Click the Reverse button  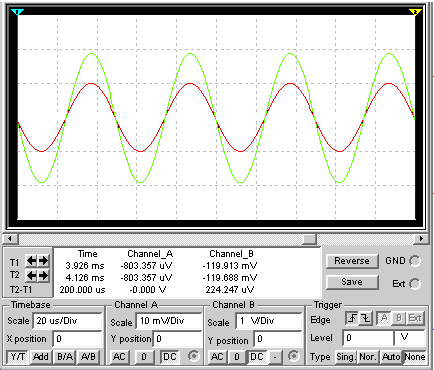click(x=352, y=261)
